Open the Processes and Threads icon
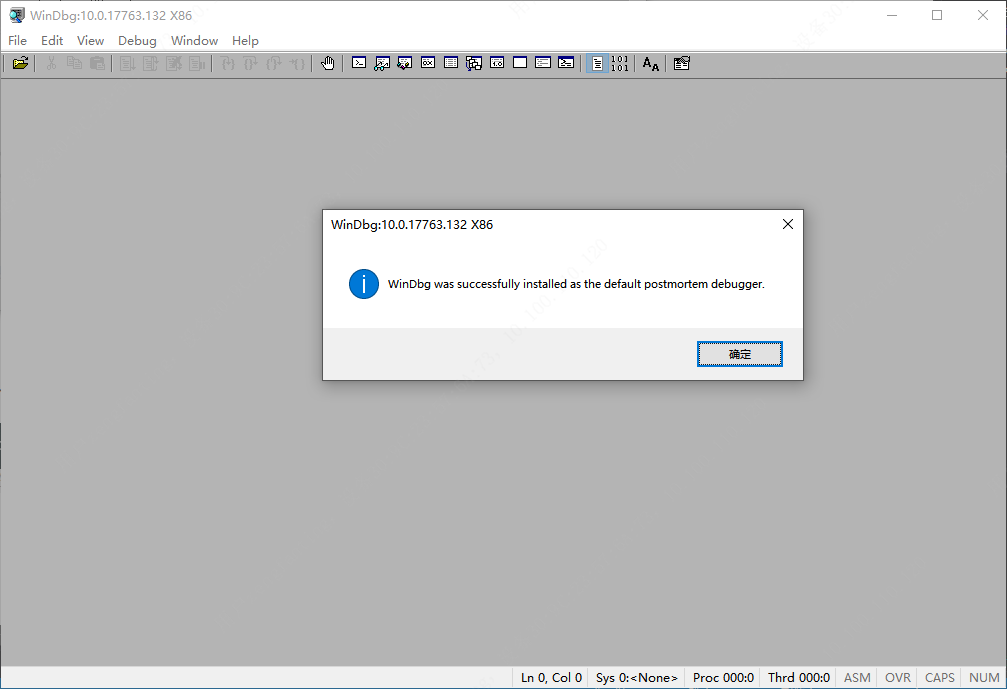 point(543,63)
